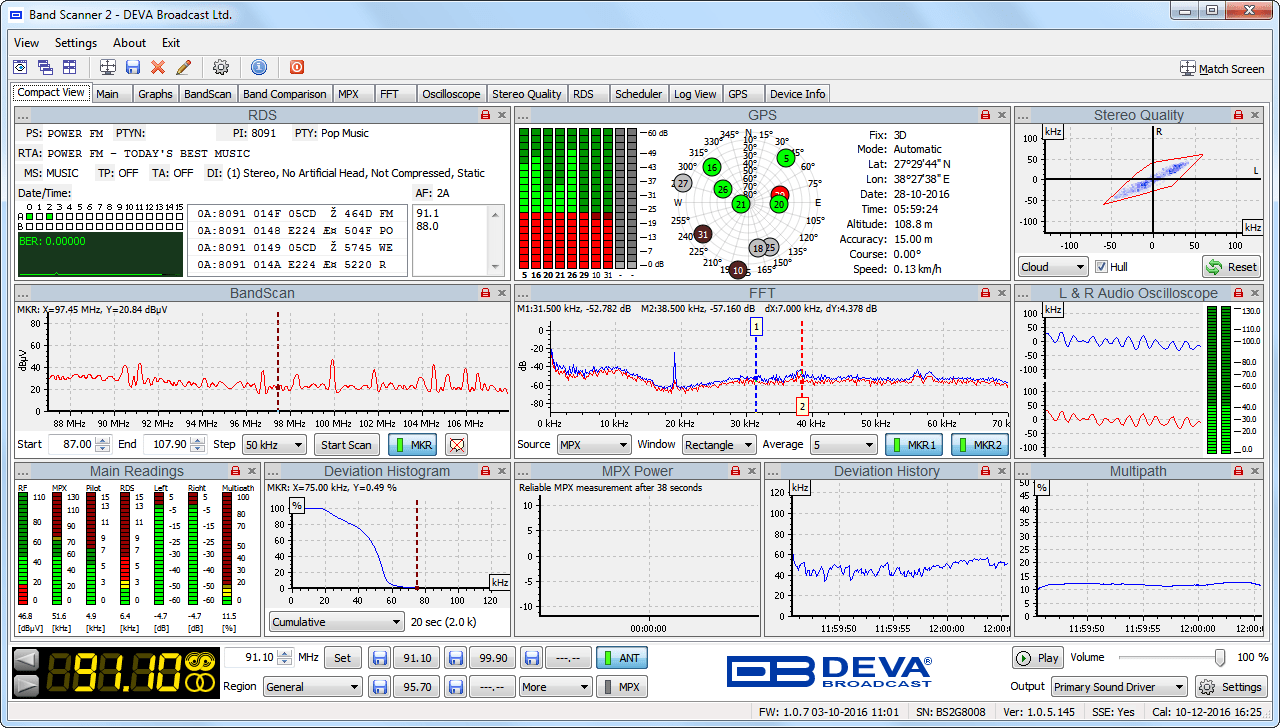Viewport: 1280px width, 728px height.
Task: Click the tune down left arrow button
Action: click(x=26, y=660)
